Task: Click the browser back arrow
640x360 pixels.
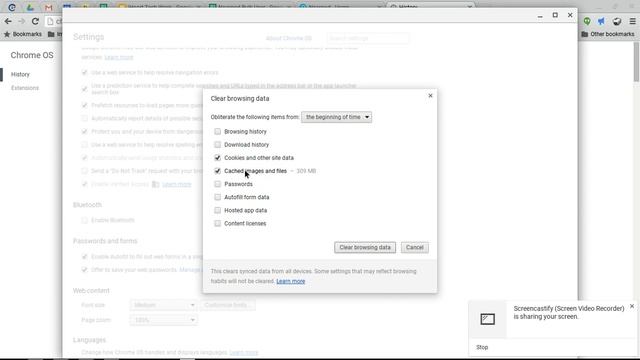Action: (x=8, y=21)
